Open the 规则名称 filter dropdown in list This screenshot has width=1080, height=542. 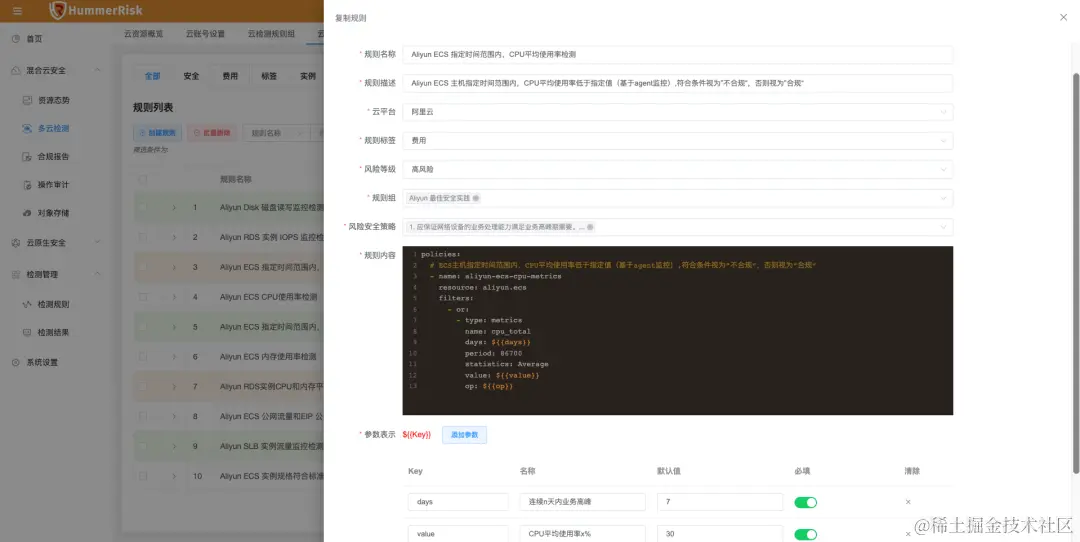(277, 134)
